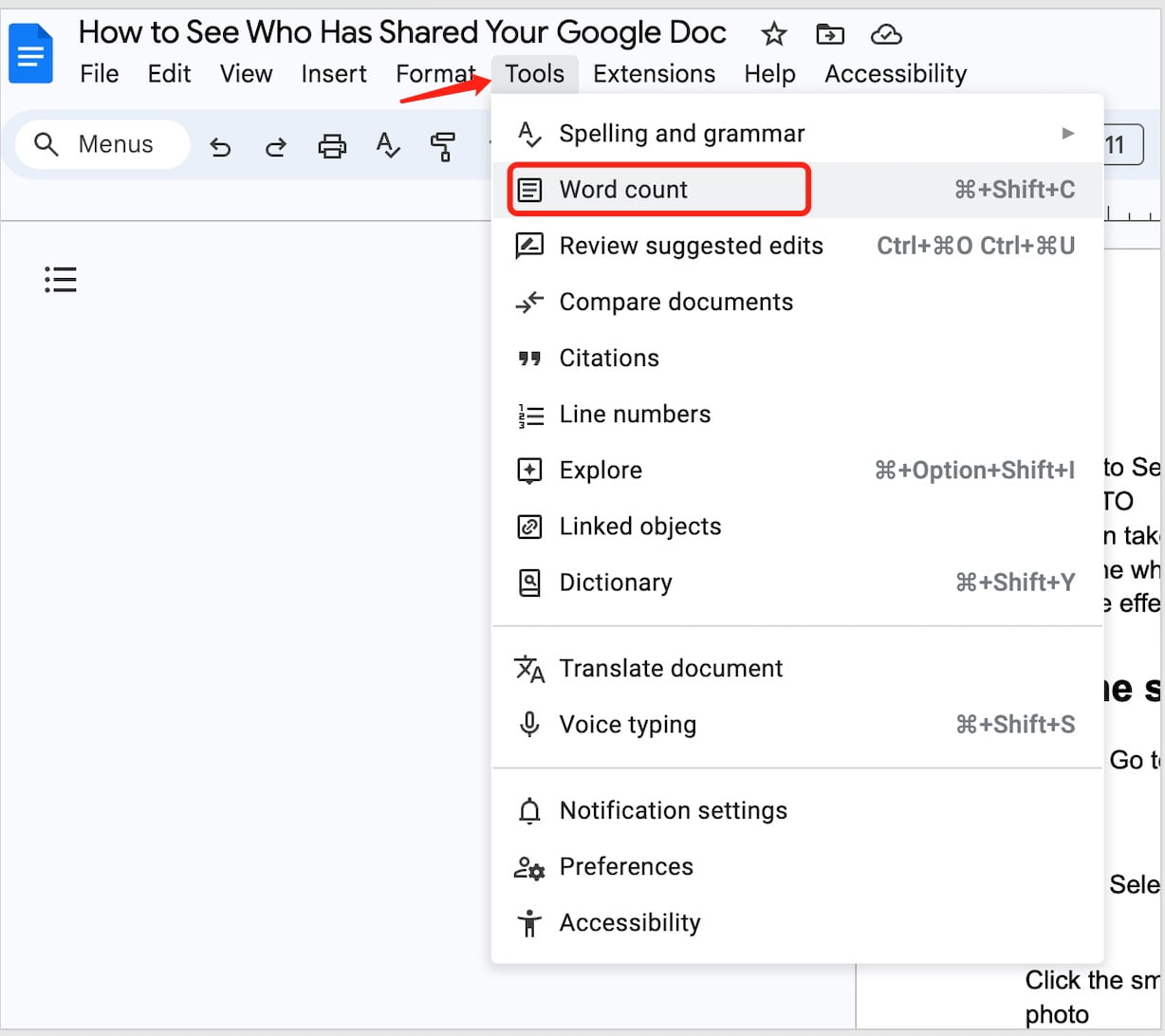Image resolution: width=1165 pixels, height=1036 pixels.
Task: Open Linked objects
Action: pos(798,526)
